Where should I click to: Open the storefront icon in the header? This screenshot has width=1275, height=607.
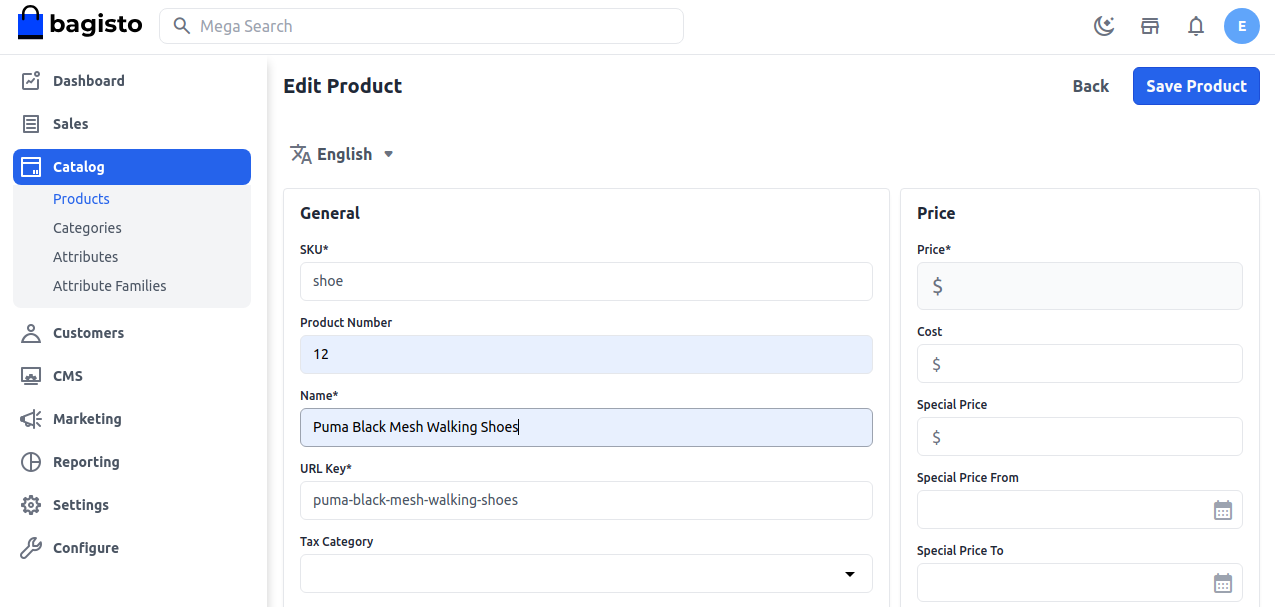click(1149, 26)
